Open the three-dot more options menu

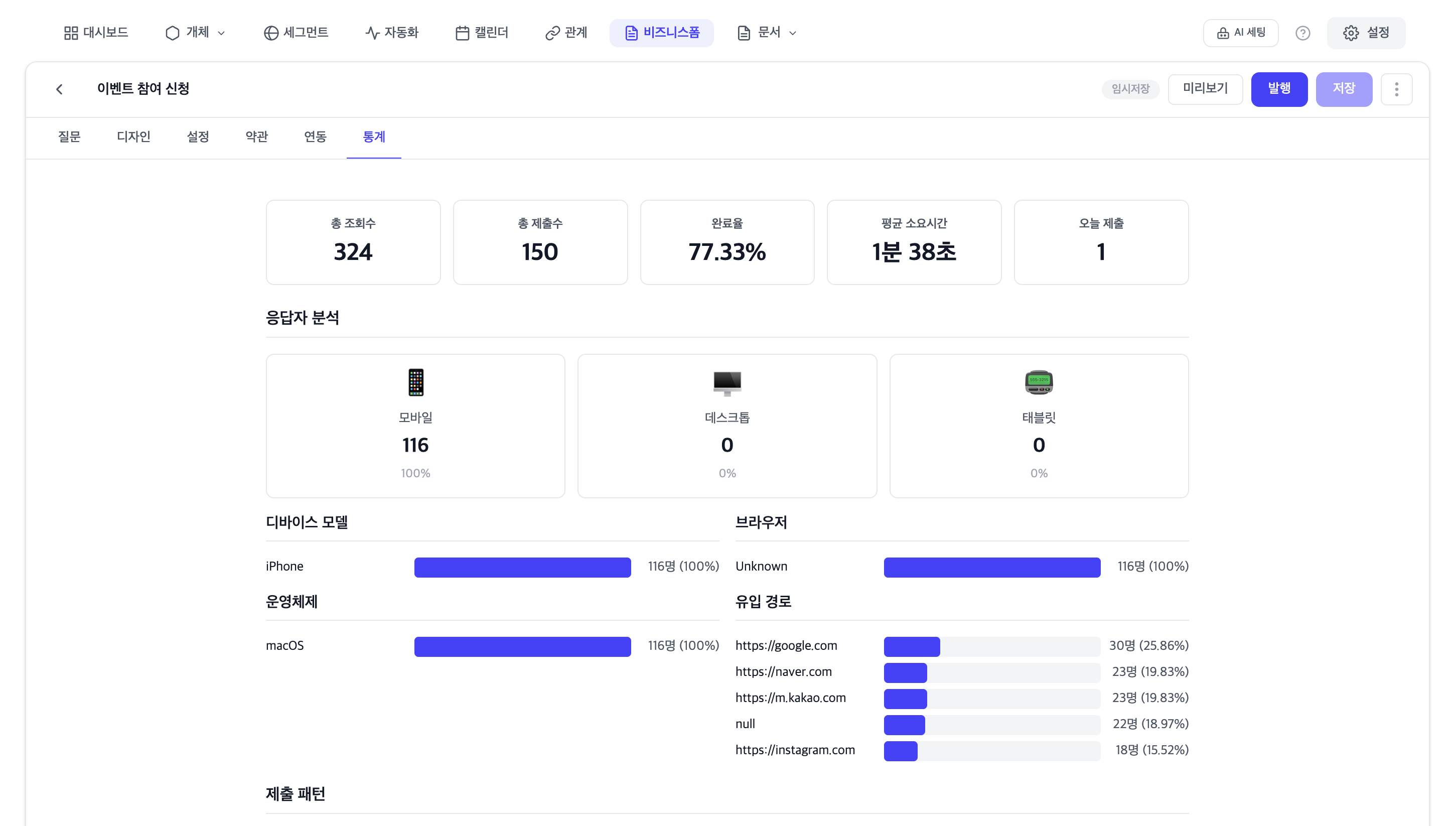(x=1396, y=89)
